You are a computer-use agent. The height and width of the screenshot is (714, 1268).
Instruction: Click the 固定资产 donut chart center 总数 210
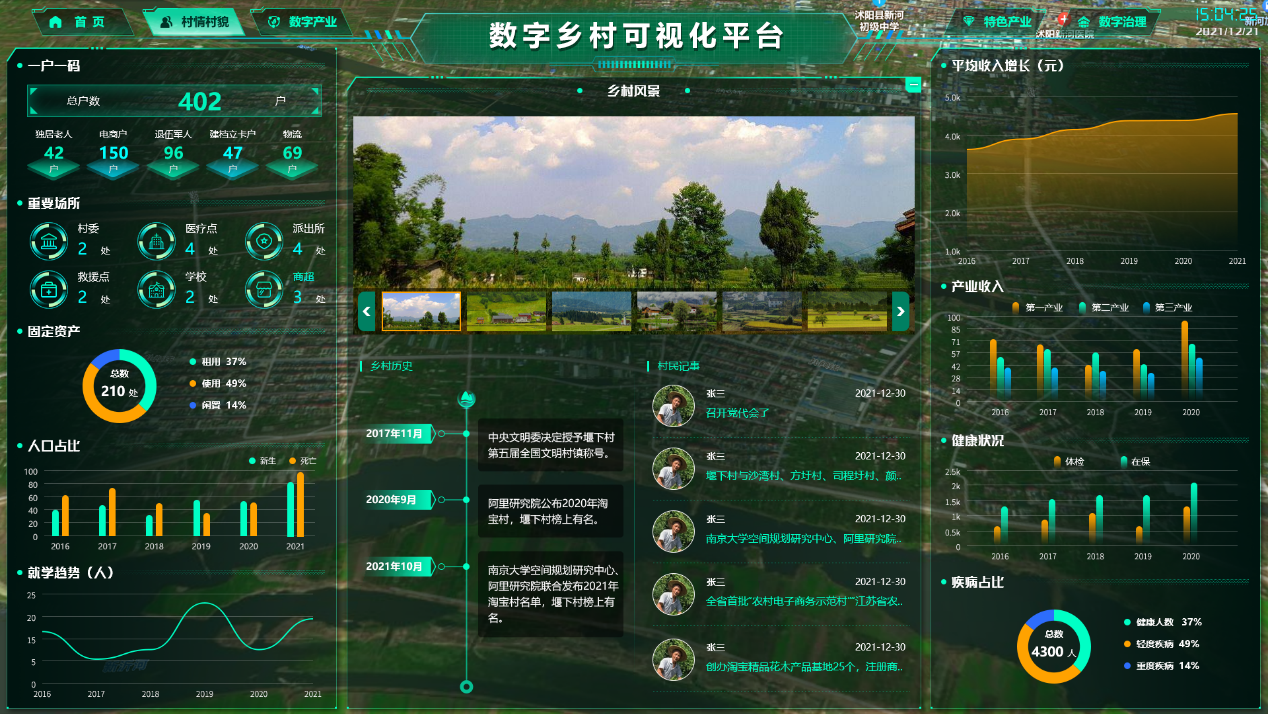coord(119,385)
